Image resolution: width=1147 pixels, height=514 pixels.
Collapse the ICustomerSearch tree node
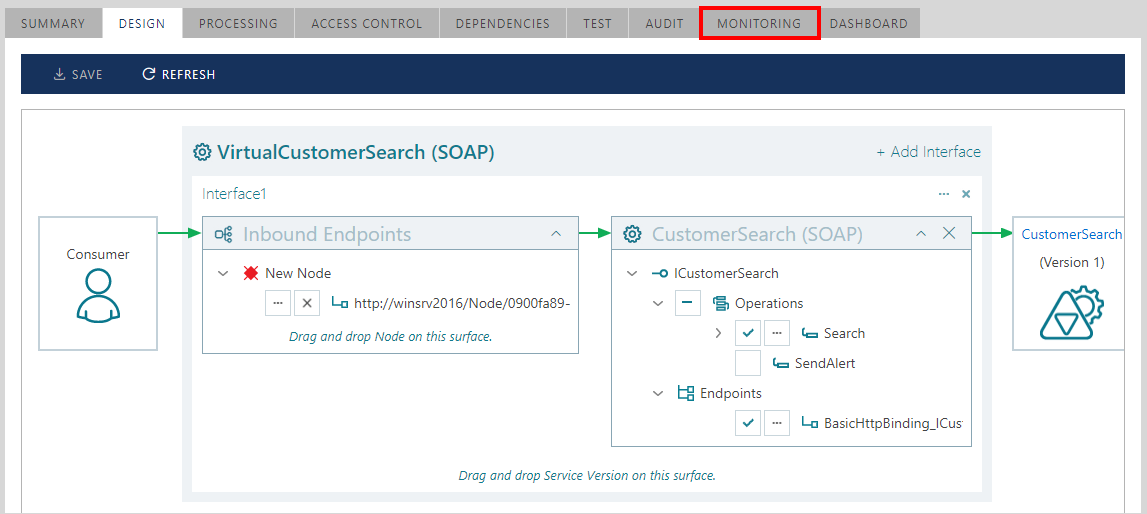(x=631, y=273)
